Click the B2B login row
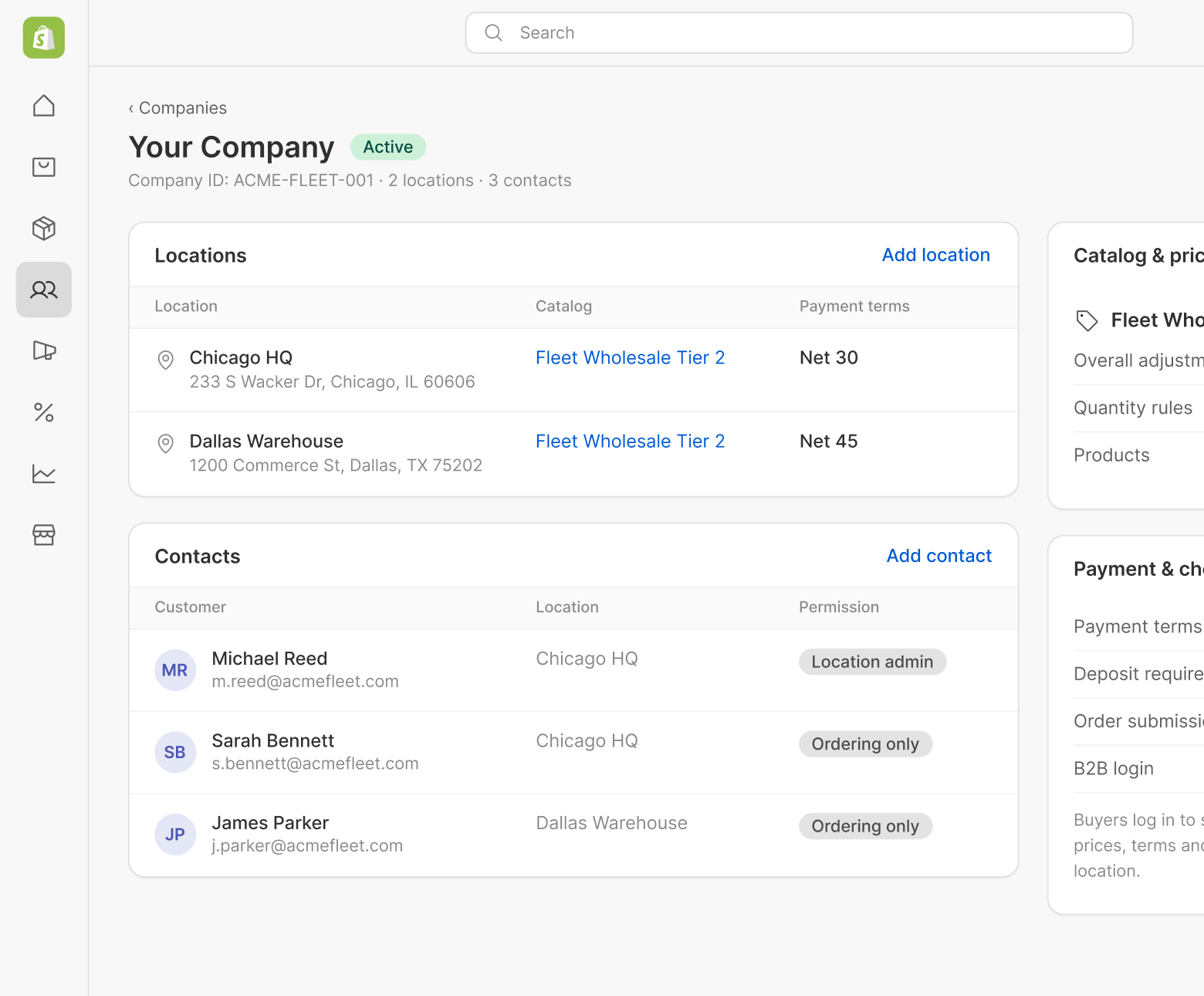This screenshot has height=996, width=1204. point(1138,769)
